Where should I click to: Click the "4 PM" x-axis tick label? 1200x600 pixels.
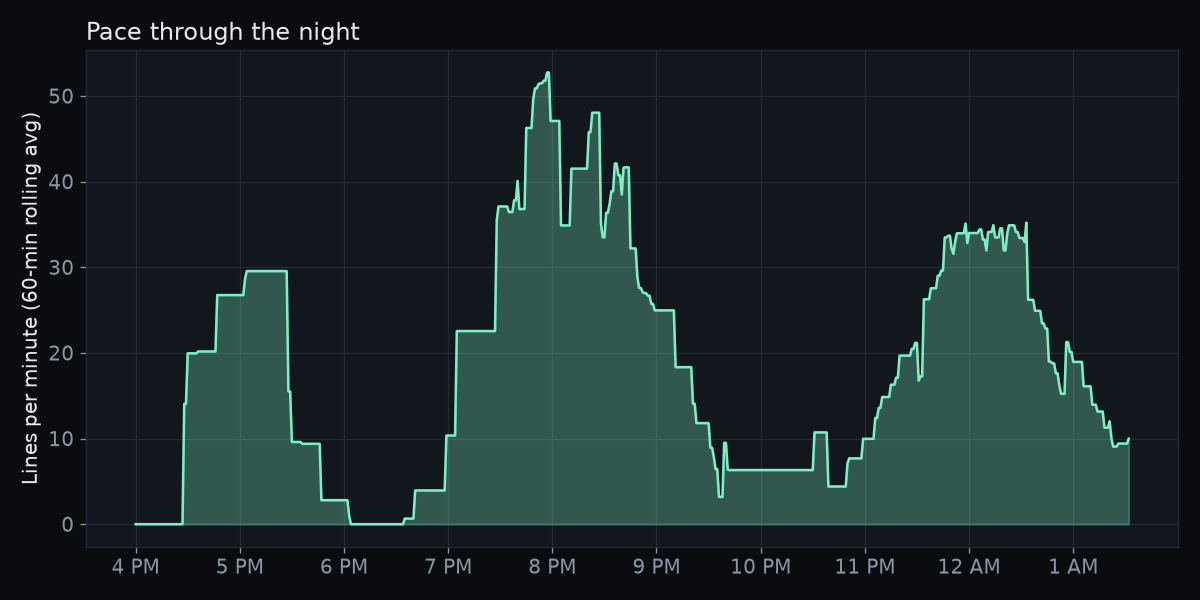pyautogui.click(x=136, y=567)
